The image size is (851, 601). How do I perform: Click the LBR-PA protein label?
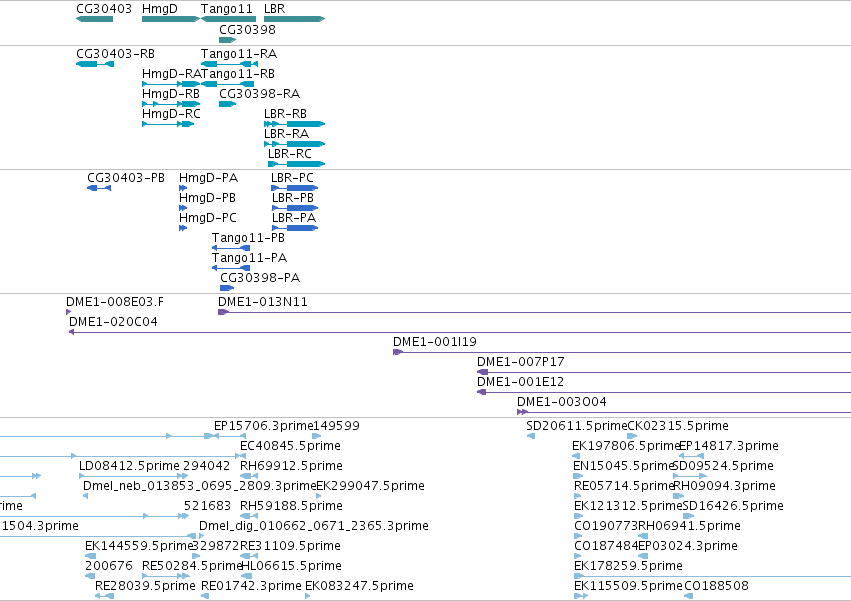(294, 218)
